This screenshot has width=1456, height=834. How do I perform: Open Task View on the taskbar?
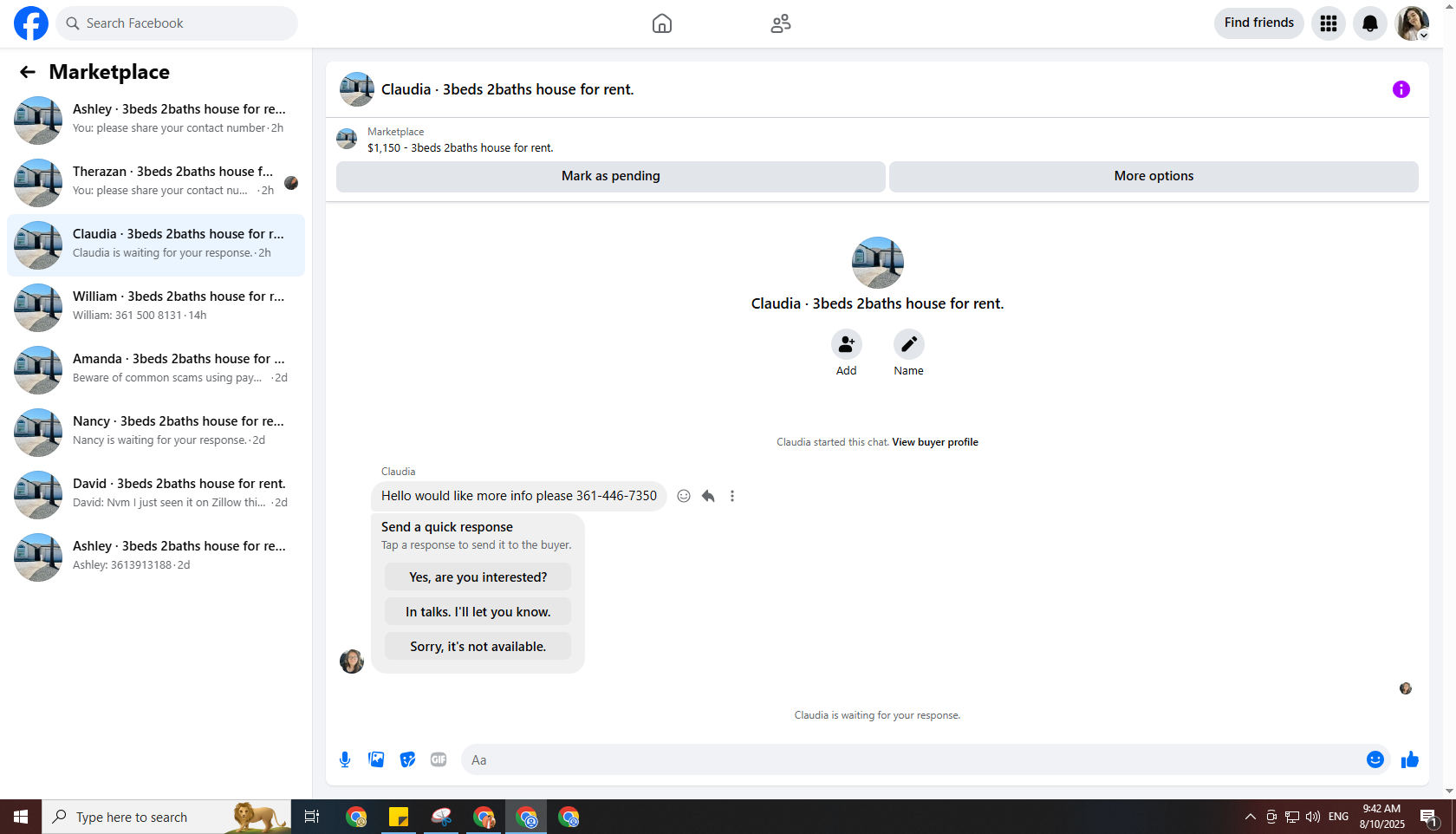(312, 817)
